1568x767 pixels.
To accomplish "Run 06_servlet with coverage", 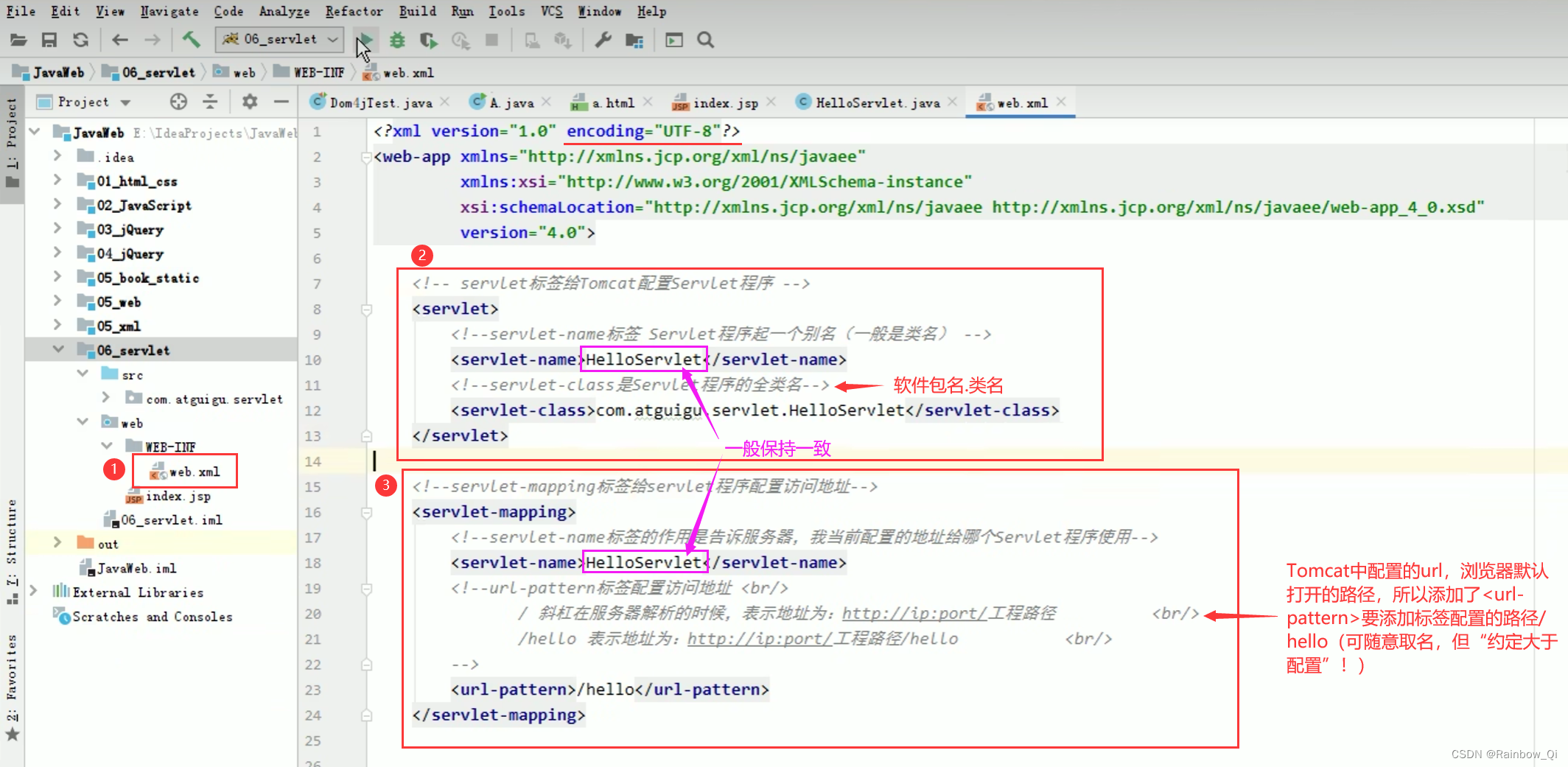I will tap(428, 40).
